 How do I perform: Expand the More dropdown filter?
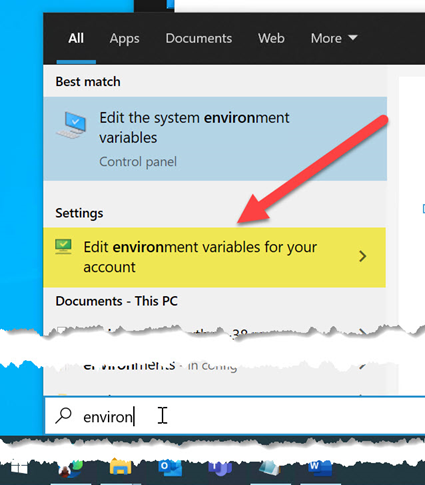click(334, 38)
